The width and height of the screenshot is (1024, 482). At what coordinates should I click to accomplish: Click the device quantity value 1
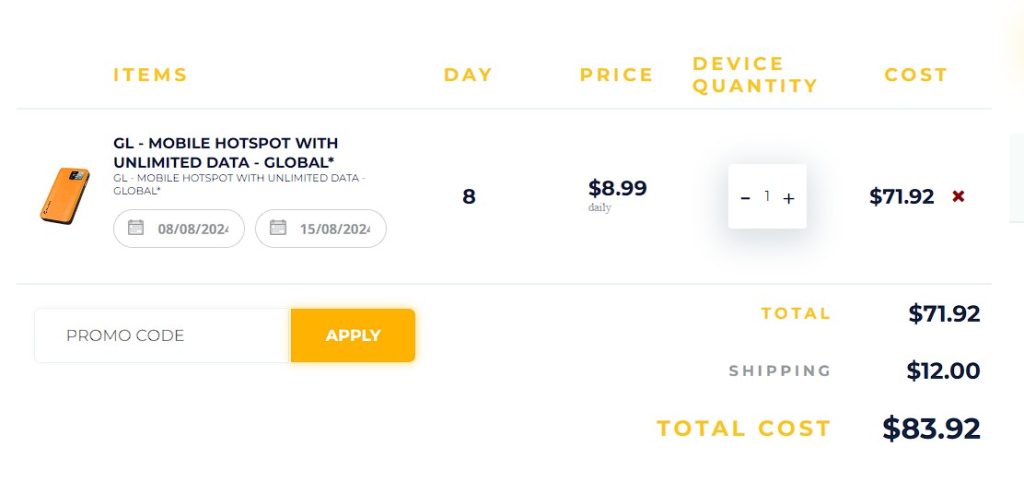pyautogui.click(x=767, y=196)
